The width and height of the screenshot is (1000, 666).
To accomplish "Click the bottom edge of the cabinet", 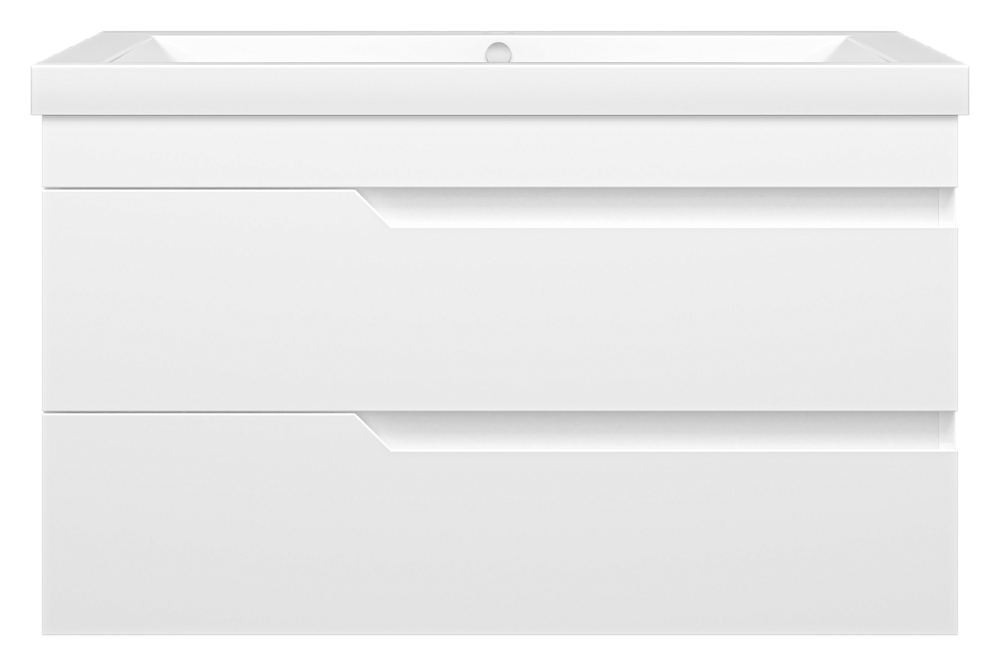I will tap(499, 635).
